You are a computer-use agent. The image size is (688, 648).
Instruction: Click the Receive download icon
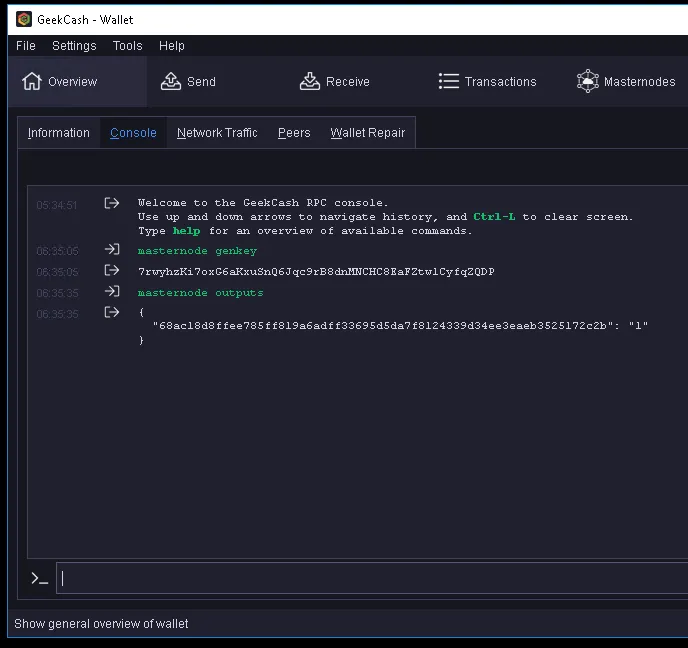click(x=310, y=81)
